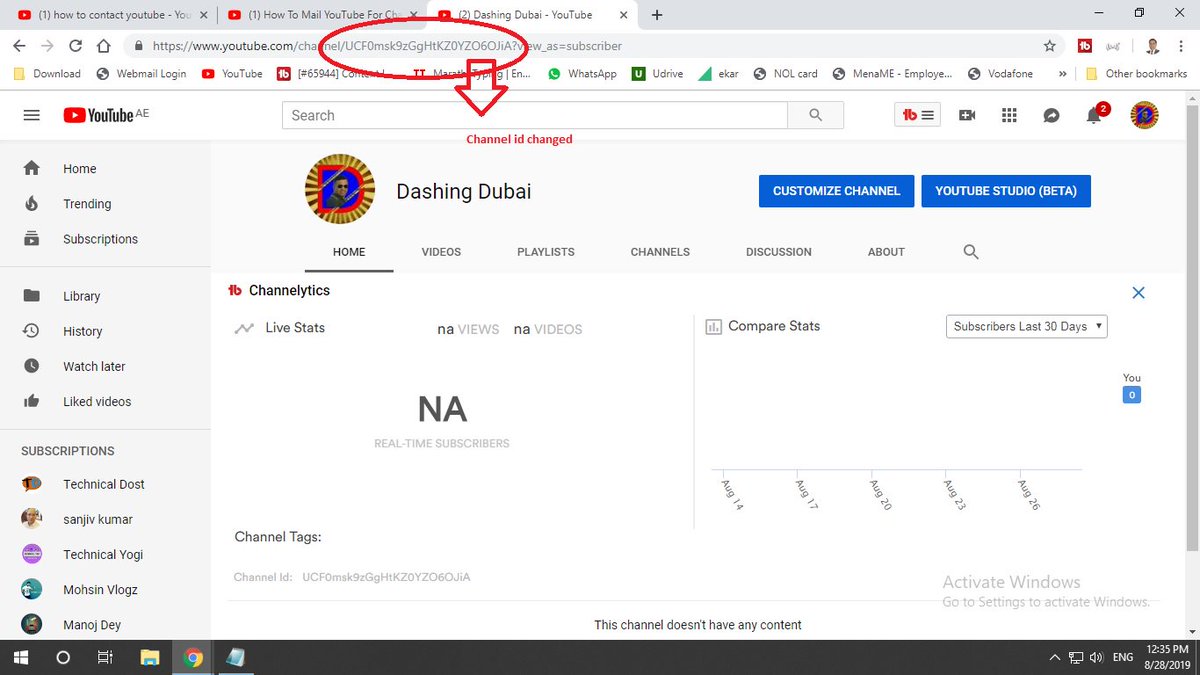
Task: Open the TubeBuddy menu in YouTube header
Action: [917, 115]
